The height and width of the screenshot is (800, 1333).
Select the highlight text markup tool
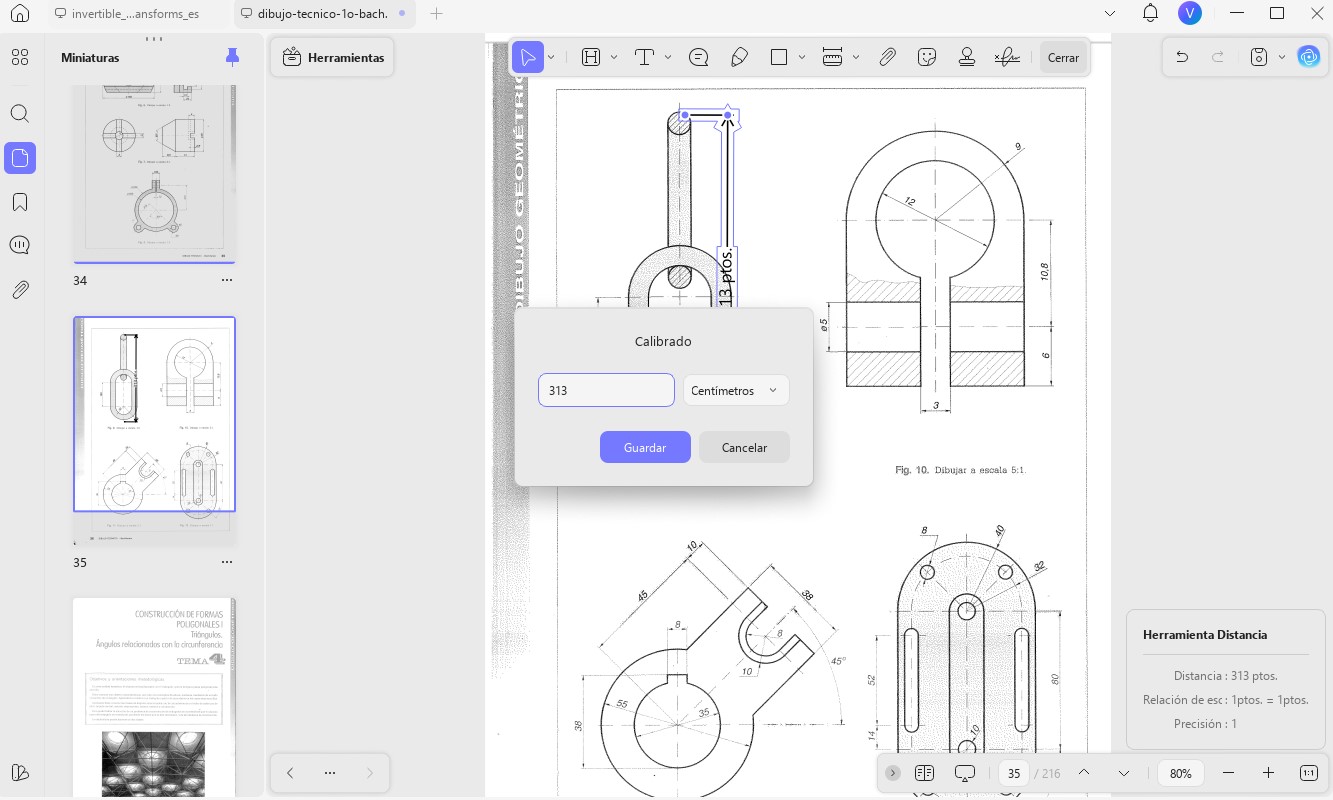(x=591, y=57)
